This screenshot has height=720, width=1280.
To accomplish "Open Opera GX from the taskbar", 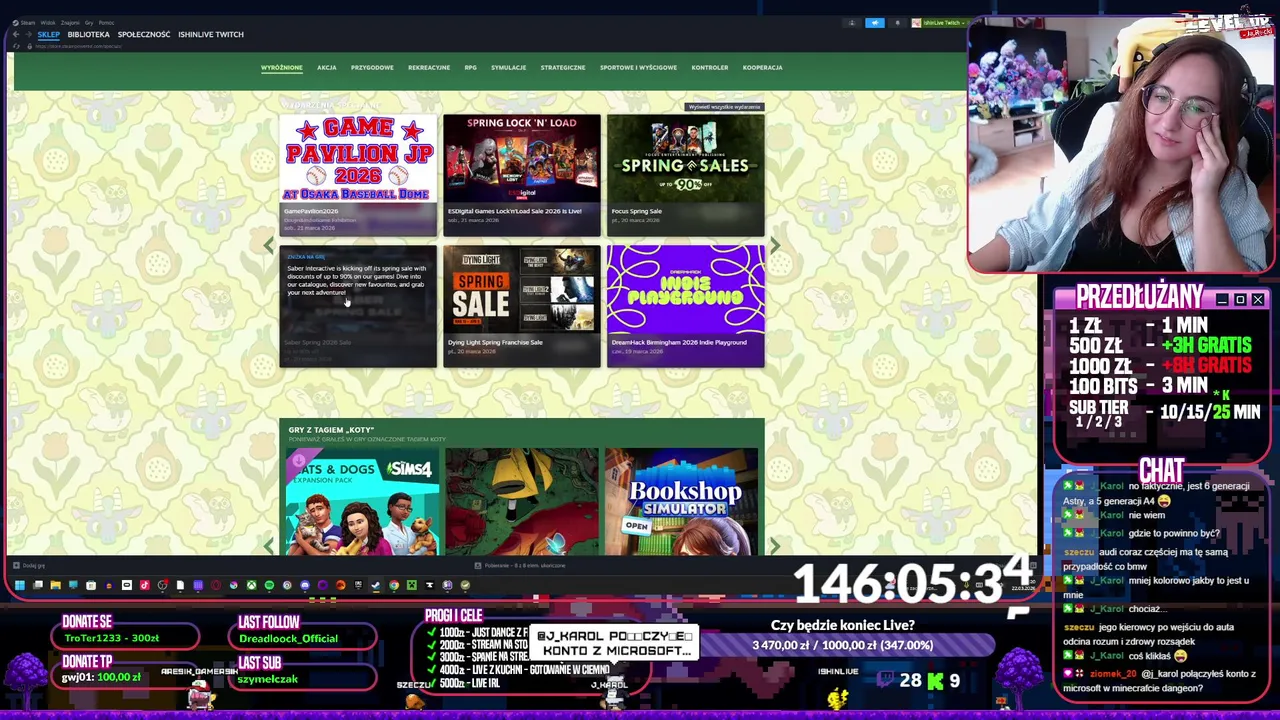I will [216, 585].
